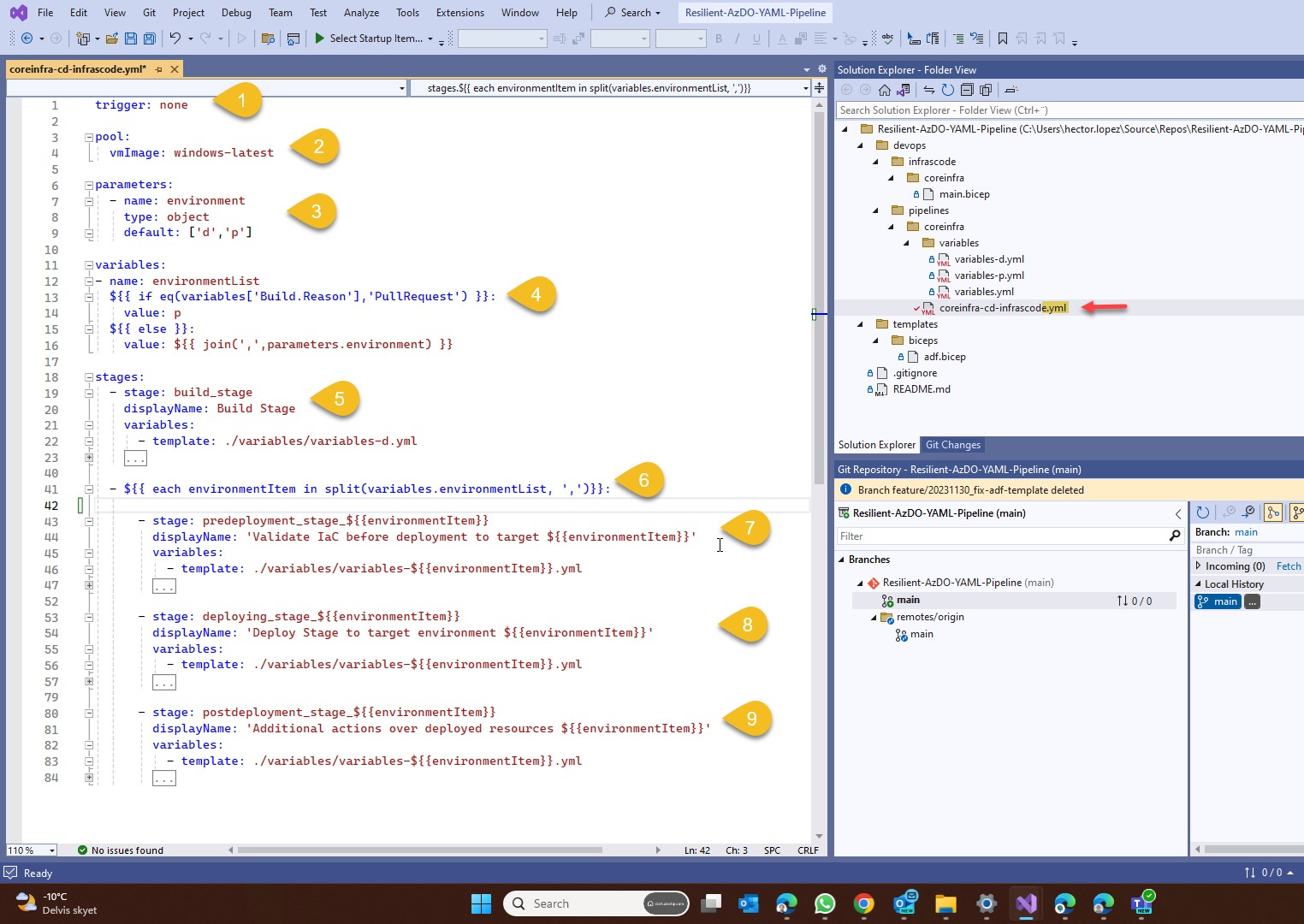Click the branch Filter input field
Image resolution: width=1304 pixels, height=924 pixels.
(1003, 536)
